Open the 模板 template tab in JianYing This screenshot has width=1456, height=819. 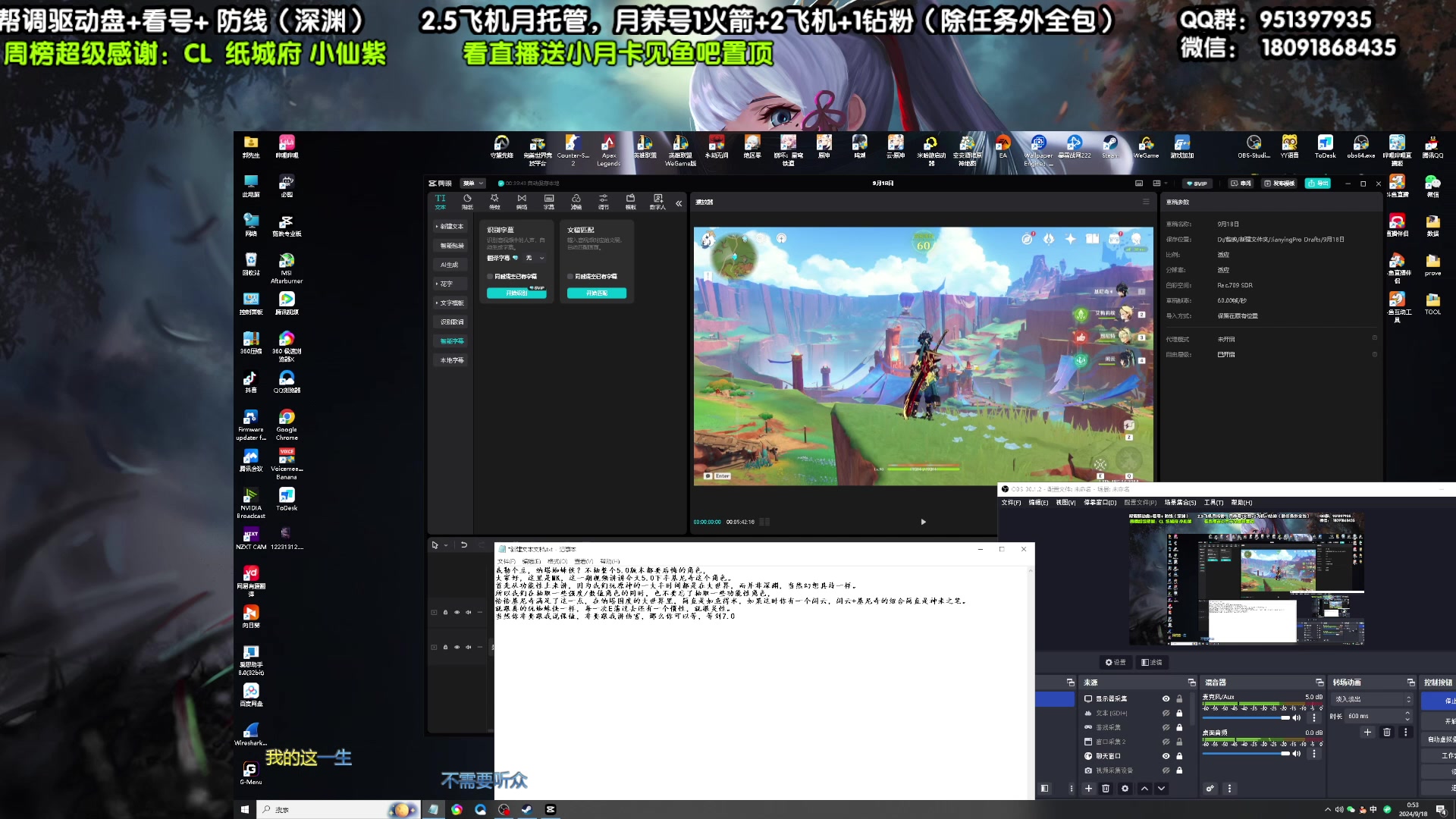pyautogui.click(x=630, y=202)
